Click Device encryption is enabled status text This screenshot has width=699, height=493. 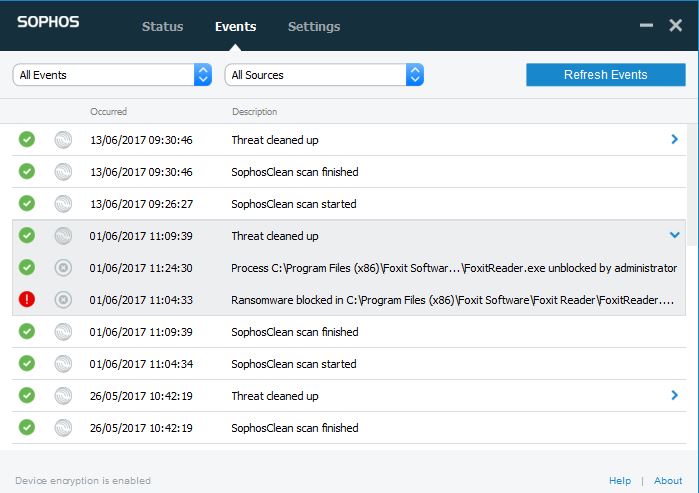(83, 481)
